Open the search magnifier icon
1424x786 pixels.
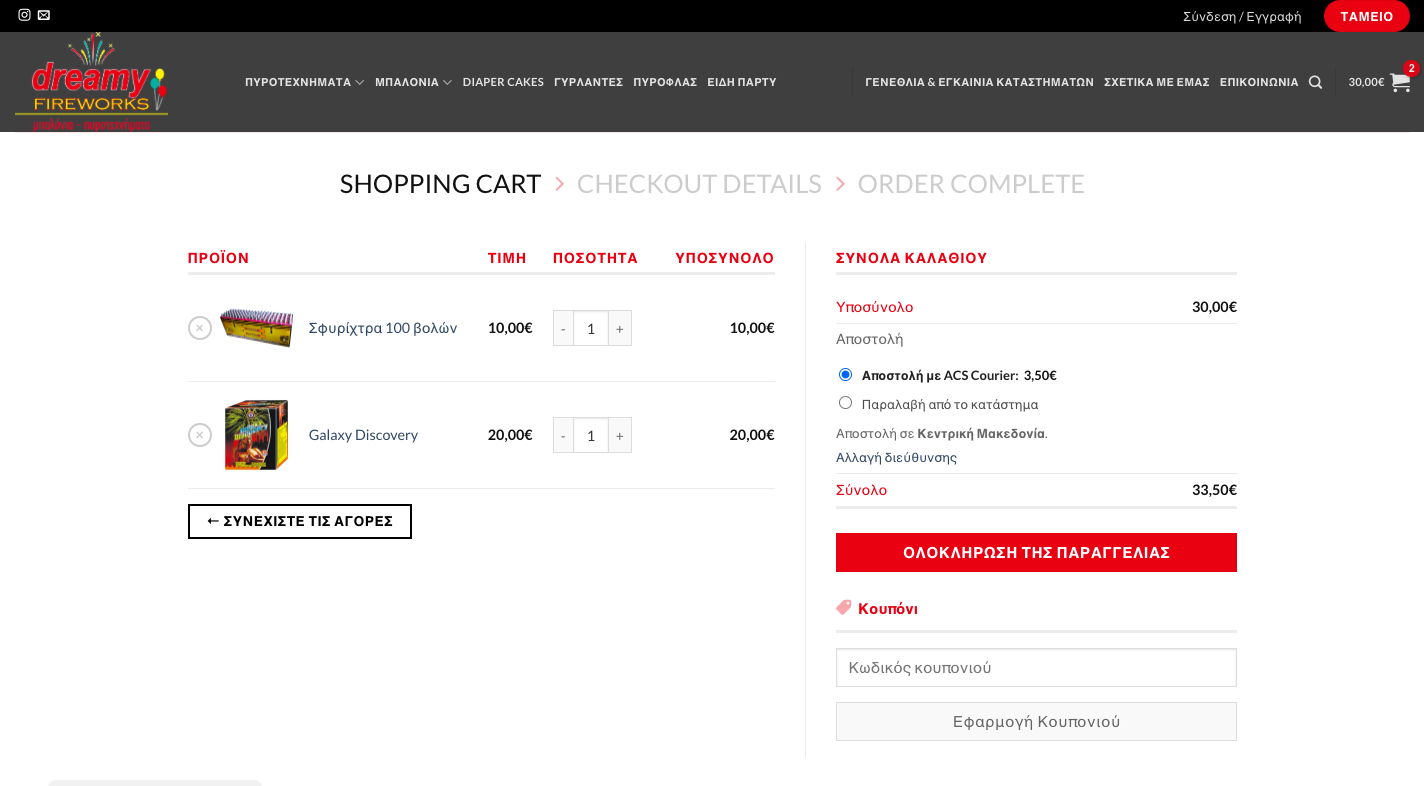coord(1315,82)
